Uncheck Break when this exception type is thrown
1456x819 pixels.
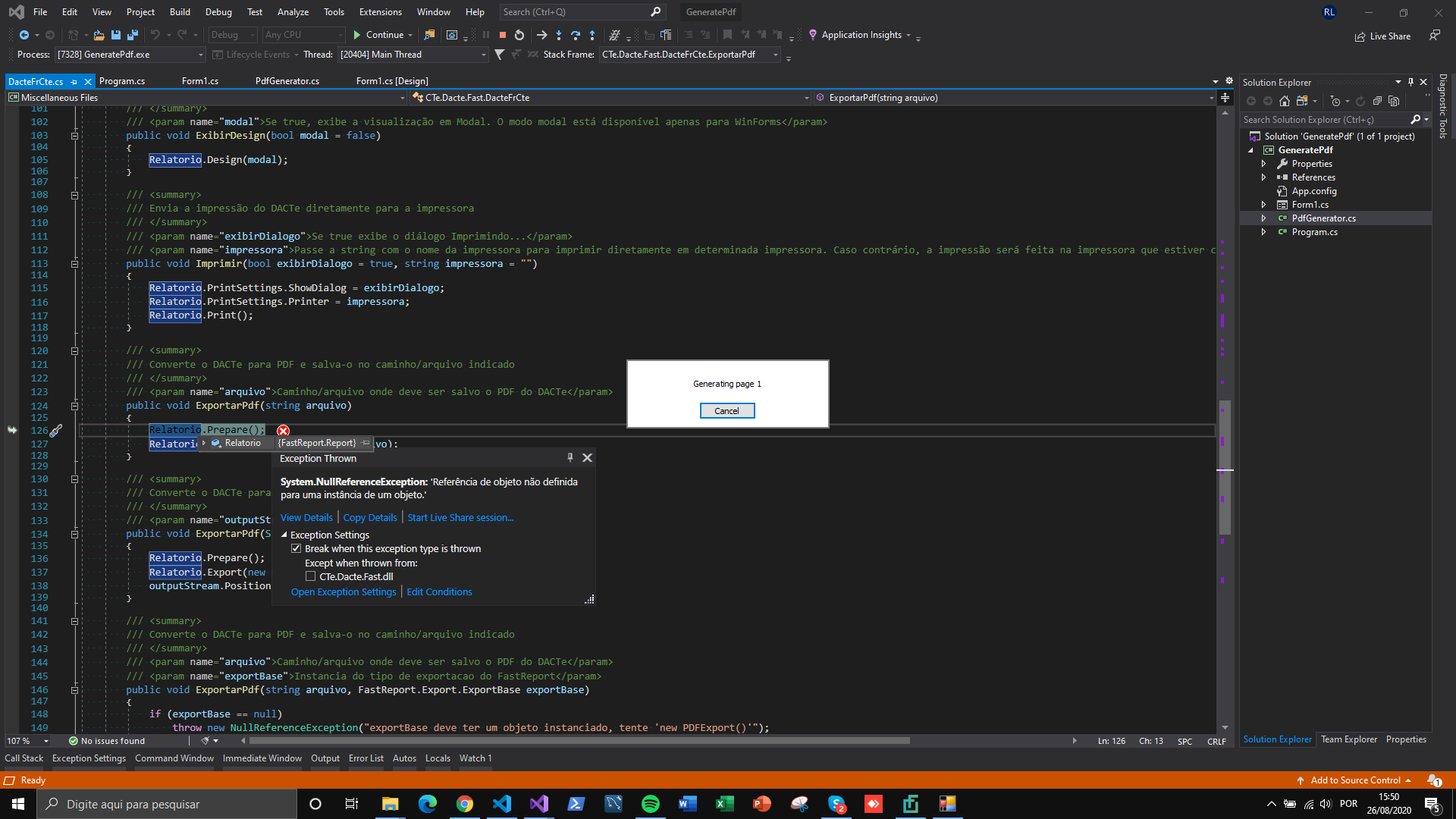(297, 548)
